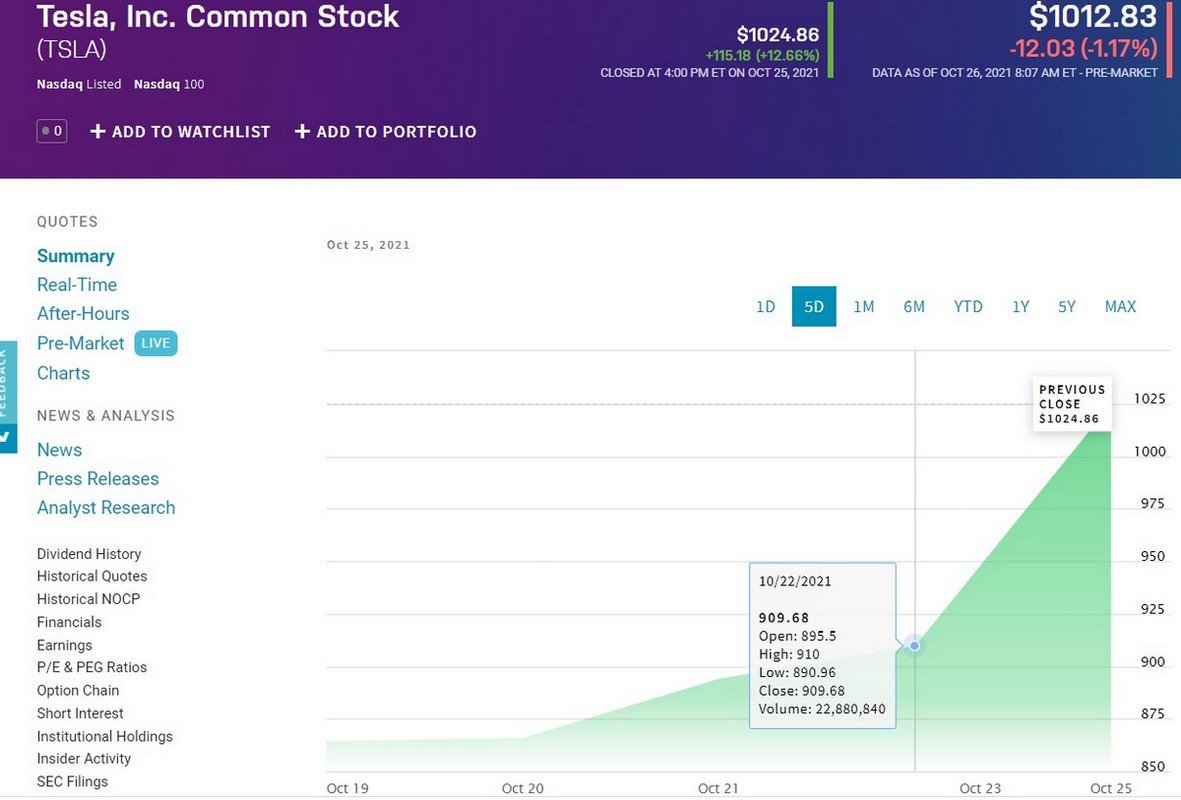Click the Previous Close label on chart
The image size is (1181, 800).
click(x=1072, y=404)
